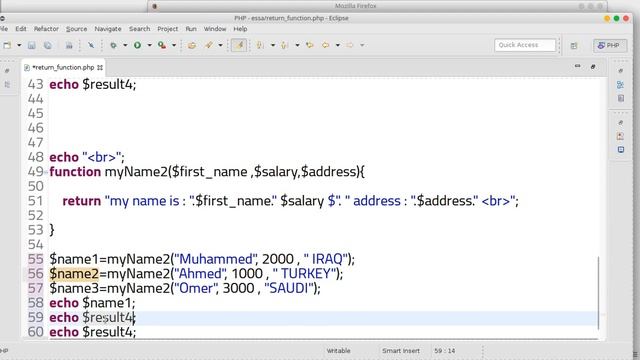The width and height of the screenshot is (640, 360).
Task: Open Forward history dropdown arrow
Action: point(362,45)
